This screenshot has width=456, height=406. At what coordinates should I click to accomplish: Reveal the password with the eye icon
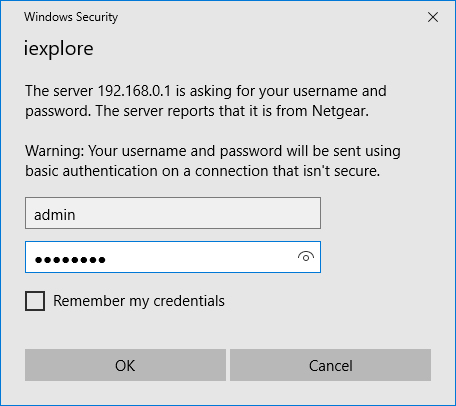click(306, 257)
